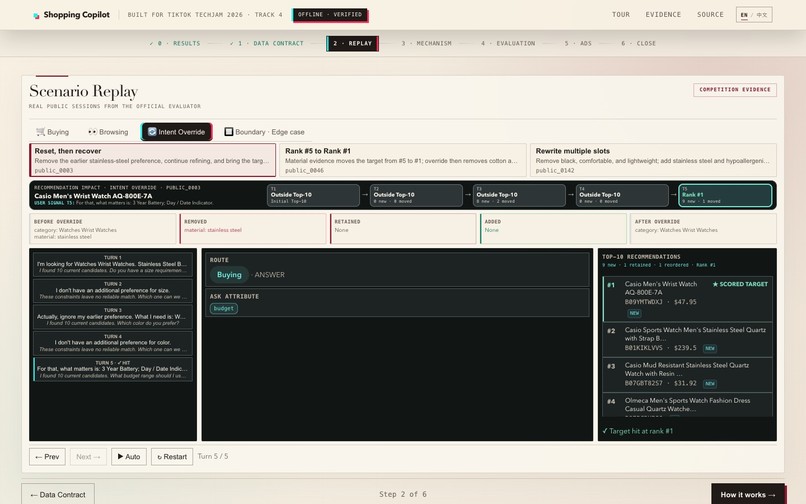Go to step 1 · DATA CONTRACT

pos(267,43)
